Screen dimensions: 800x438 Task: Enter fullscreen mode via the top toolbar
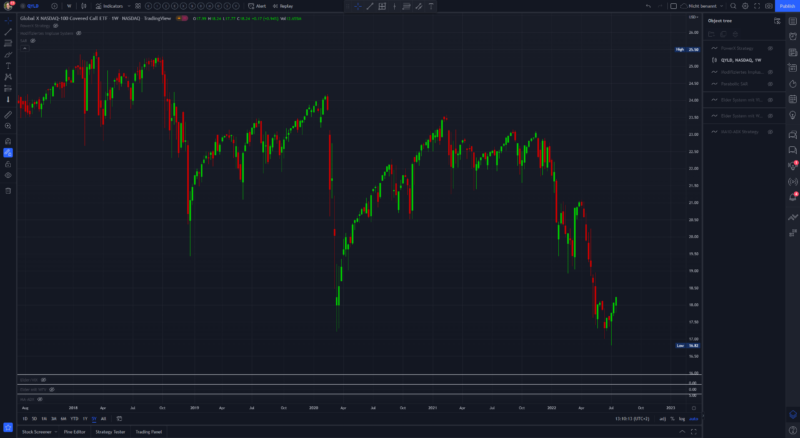[757, 6]
